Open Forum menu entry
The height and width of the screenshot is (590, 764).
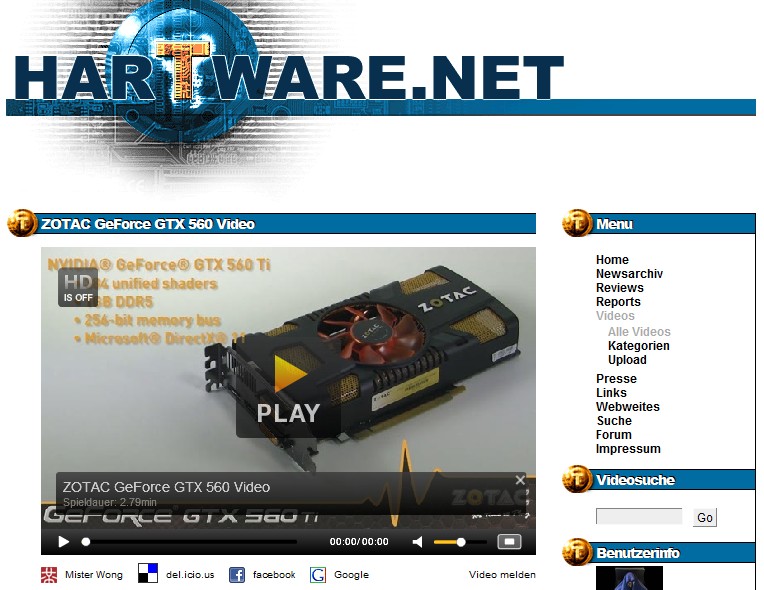613,435
